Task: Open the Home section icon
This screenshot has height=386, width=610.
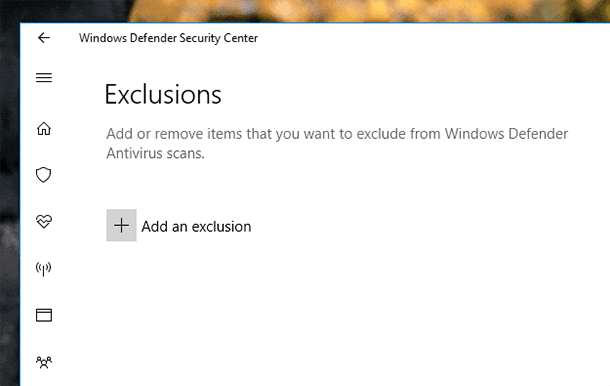Action: (44, 128)
